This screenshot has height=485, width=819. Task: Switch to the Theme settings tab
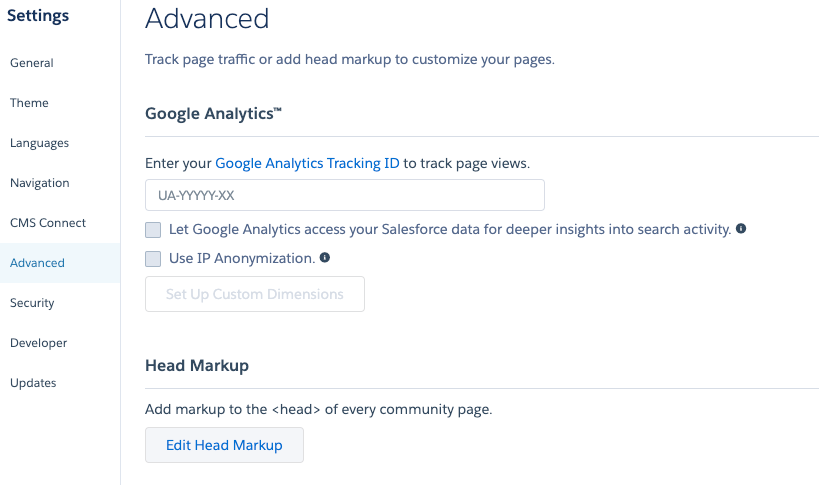coord(29,103)
